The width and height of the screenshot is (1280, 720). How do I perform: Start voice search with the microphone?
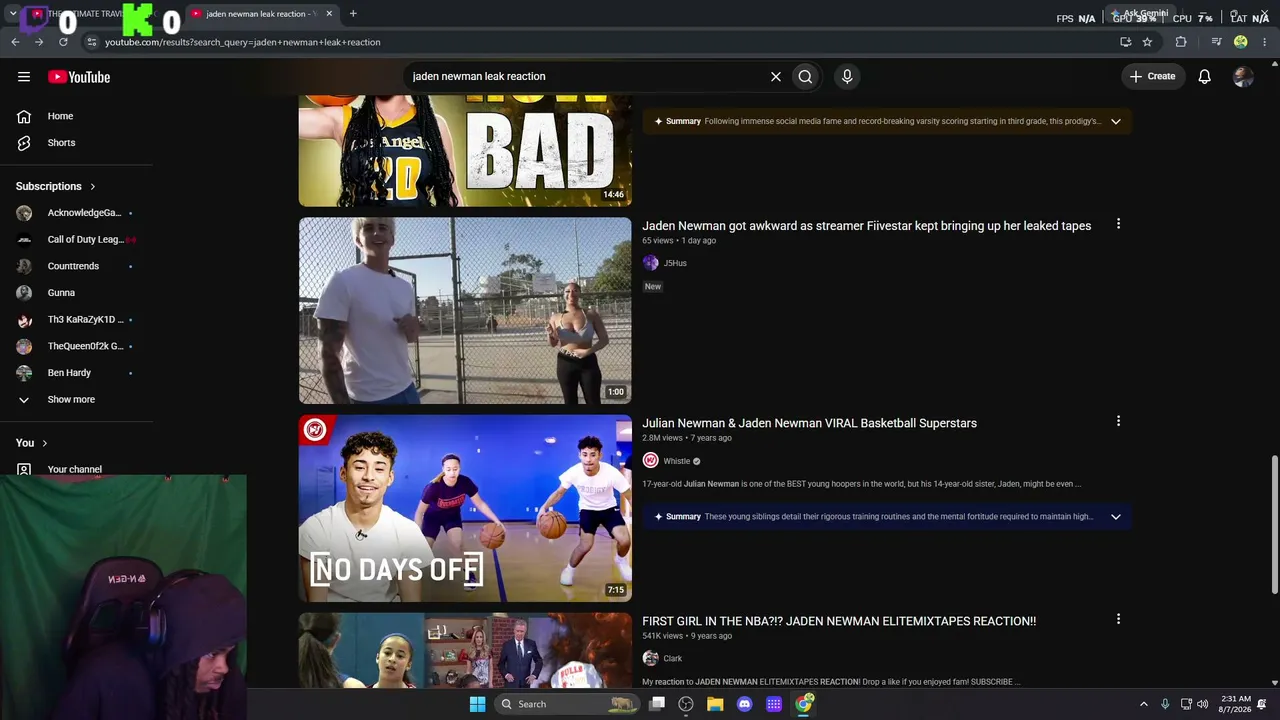(x=847, y=76)
